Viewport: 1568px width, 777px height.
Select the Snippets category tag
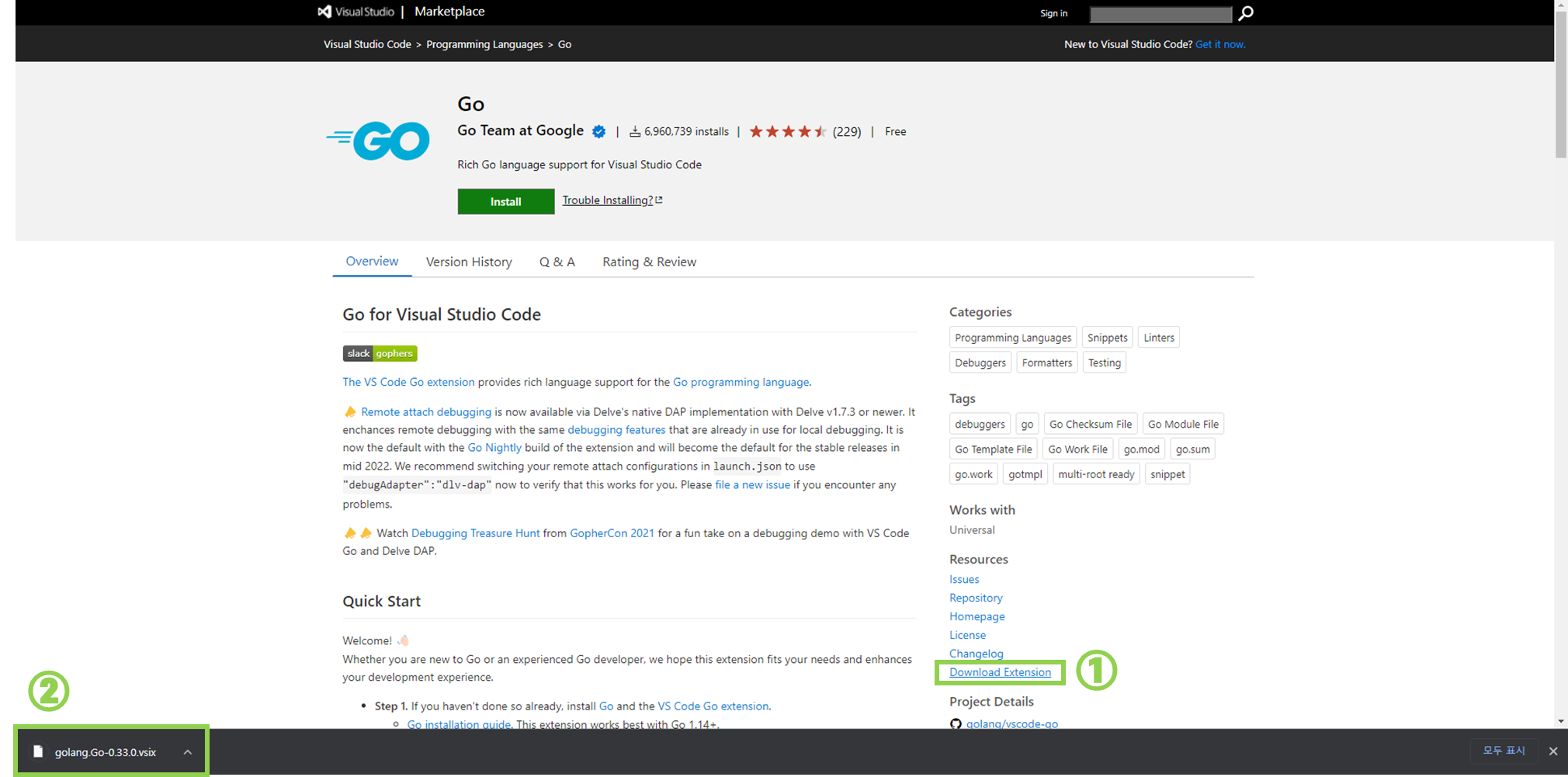click(1107, 338)
